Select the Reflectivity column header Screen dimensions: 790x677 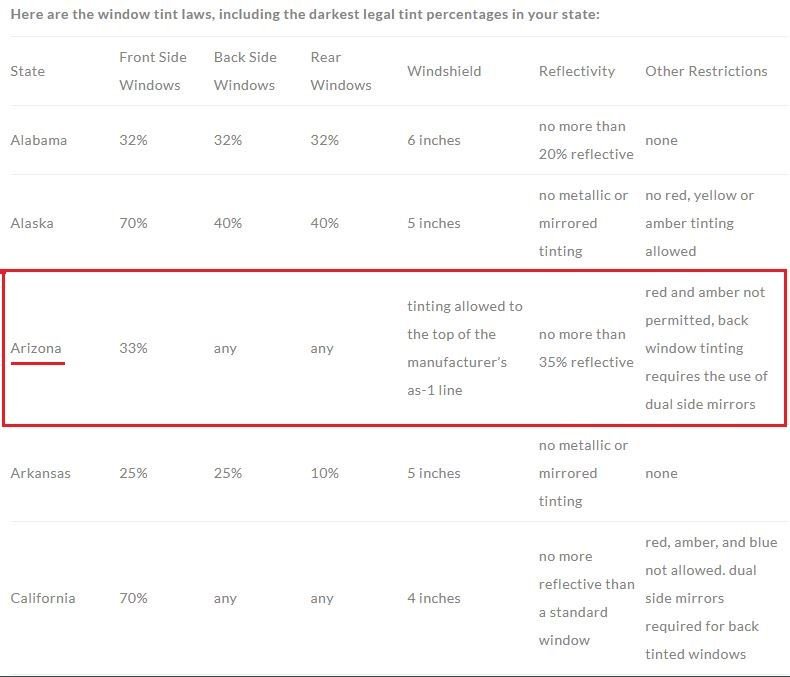(577, 71)
